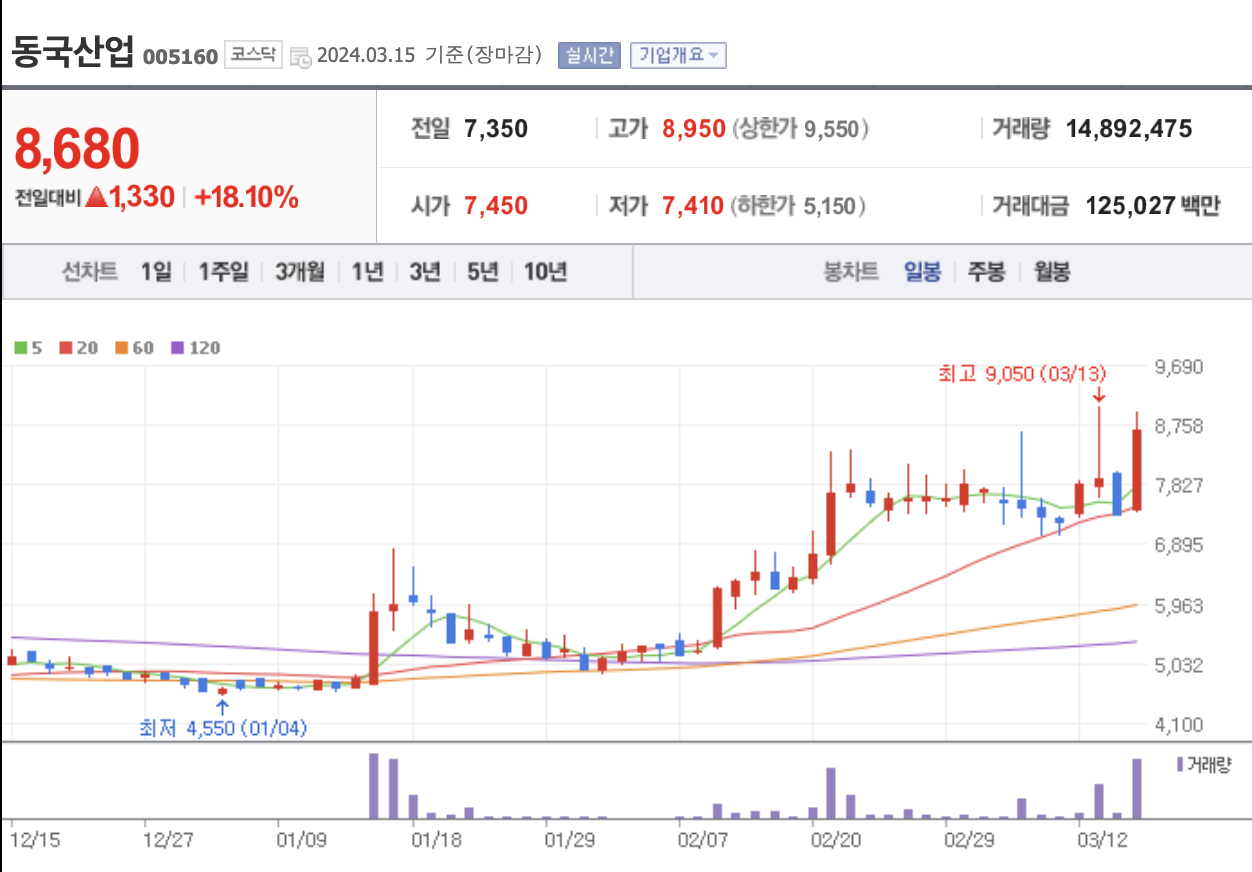The height and width of the screenshot is (872, 1252).
Task: Select the 월봉 monthly candle chart
Action: (x=1051, y=271)
